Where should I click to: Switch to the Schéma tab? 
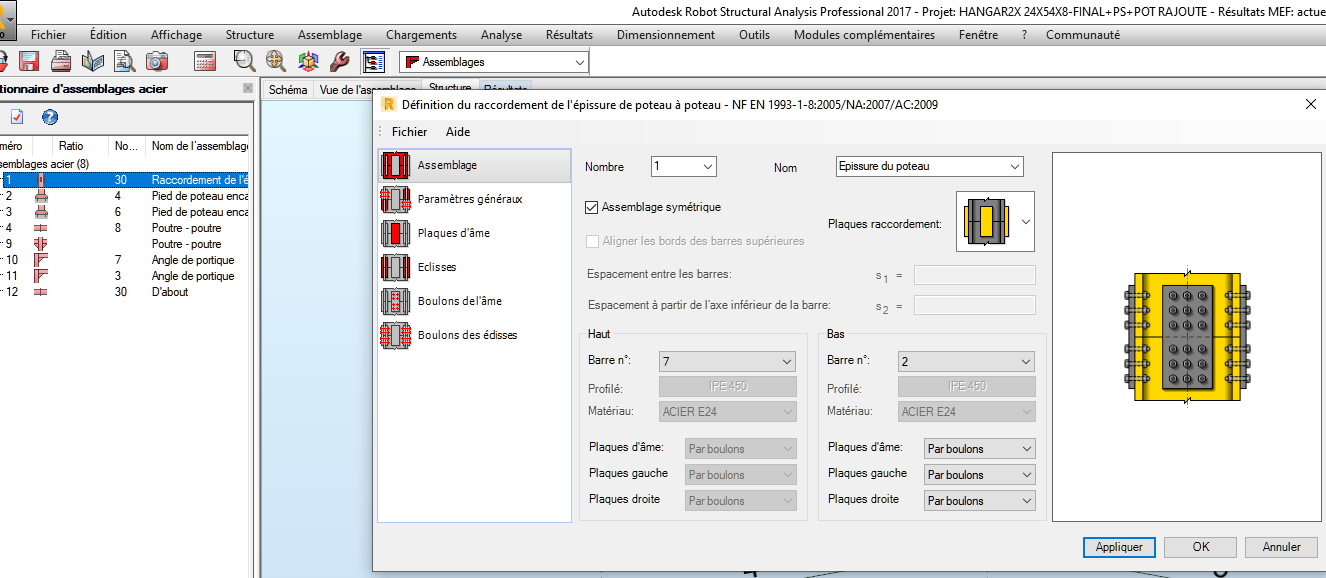289,90
